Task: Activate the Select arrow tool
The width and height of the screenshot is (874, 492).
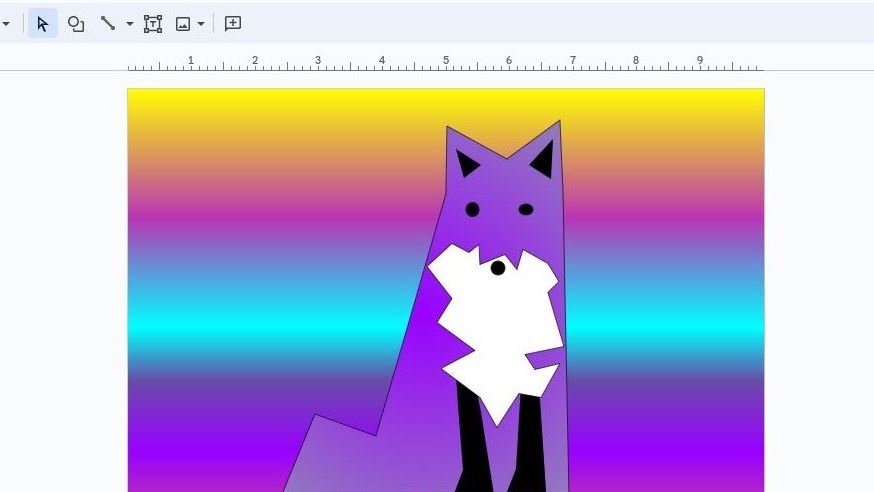Action: point(42,23)
